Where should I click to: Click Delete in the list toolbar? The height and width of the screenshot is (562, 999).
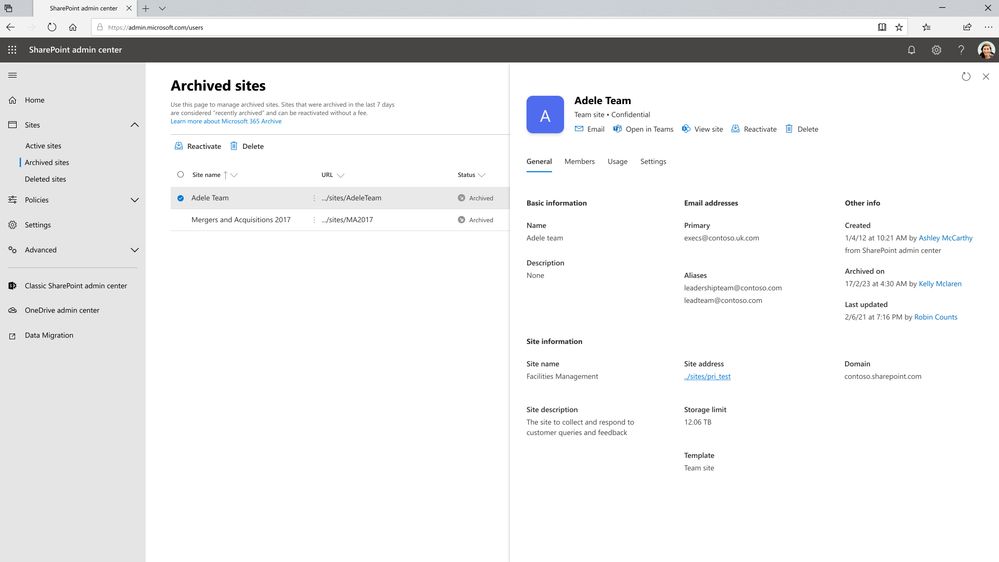(x=247, y=146)
